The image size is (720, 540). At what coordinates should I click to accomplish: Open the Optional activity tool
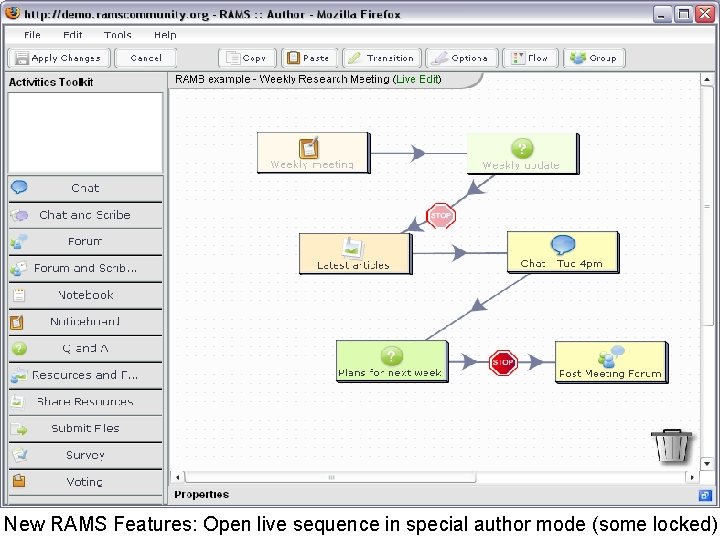pyautogui.click(x=461, y=58)
